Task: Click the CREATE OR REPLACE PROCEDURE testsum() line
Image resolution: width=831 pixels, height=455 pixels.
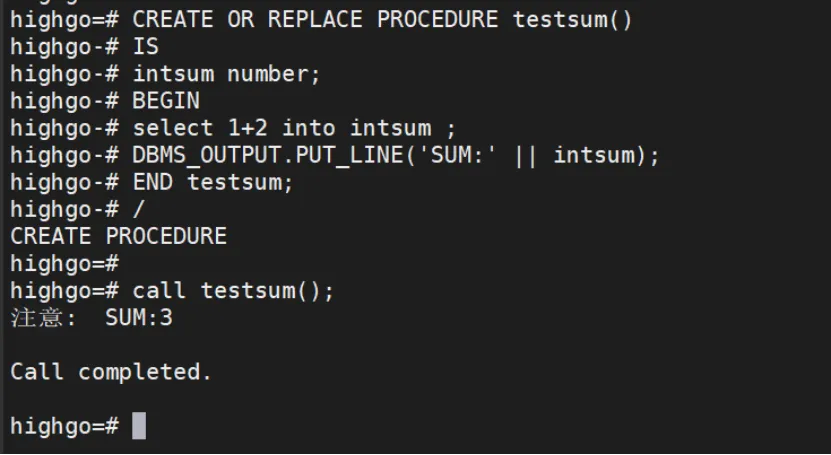Action: [x=321, y=20]
